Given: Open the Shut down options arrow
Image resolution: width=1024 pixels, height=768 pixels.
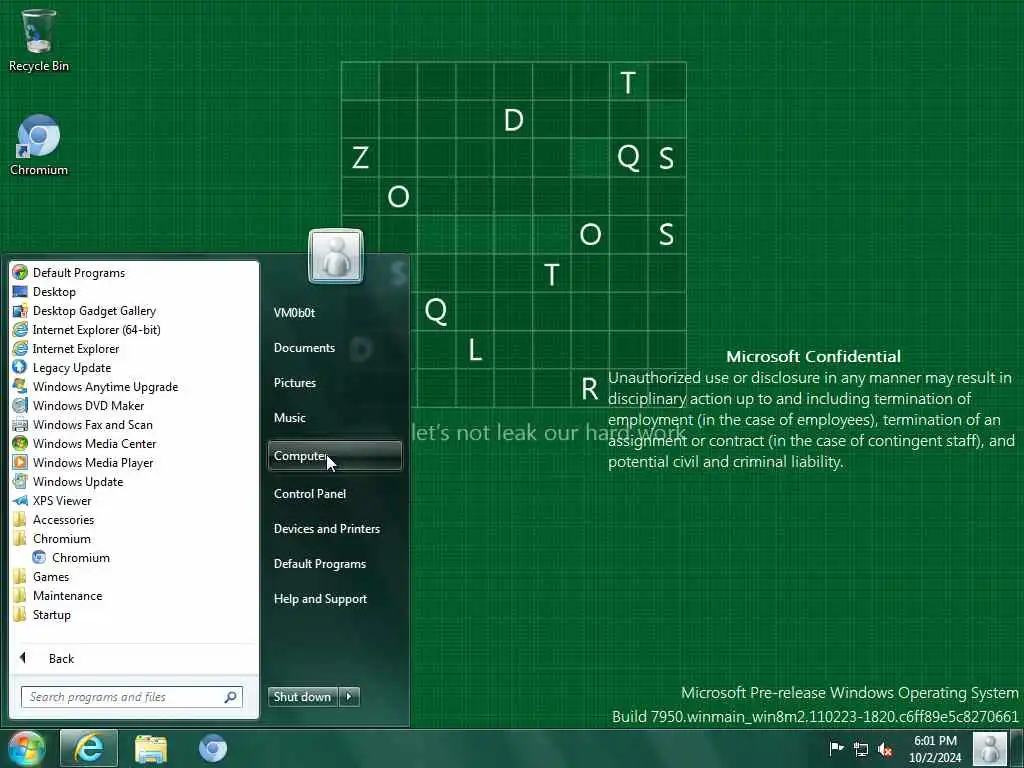Looking at the screenshot, I should 349,696.
